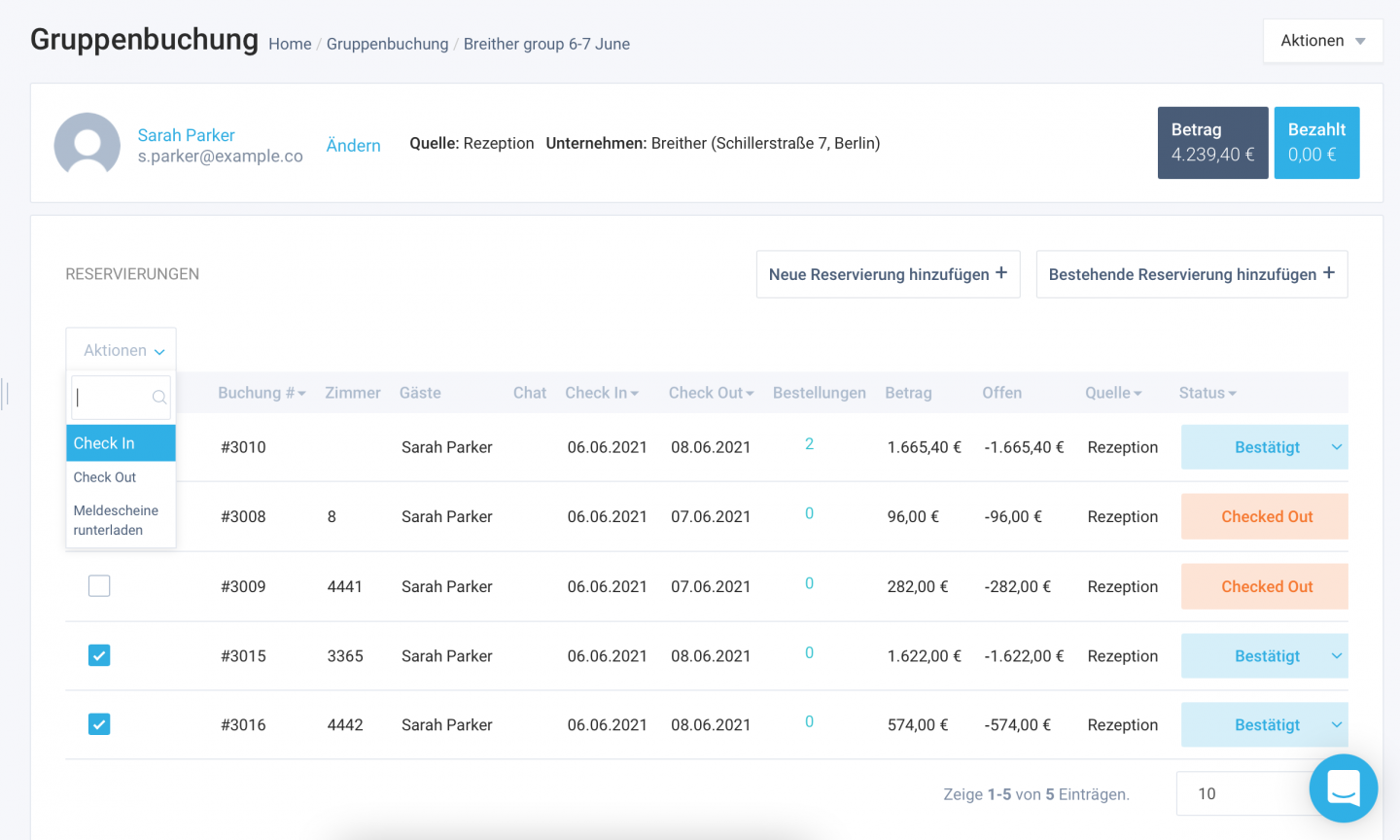
Task: Click the Betrag 4.239,40 € tile
Action: pyautogui.click(x=1212, y=143)
